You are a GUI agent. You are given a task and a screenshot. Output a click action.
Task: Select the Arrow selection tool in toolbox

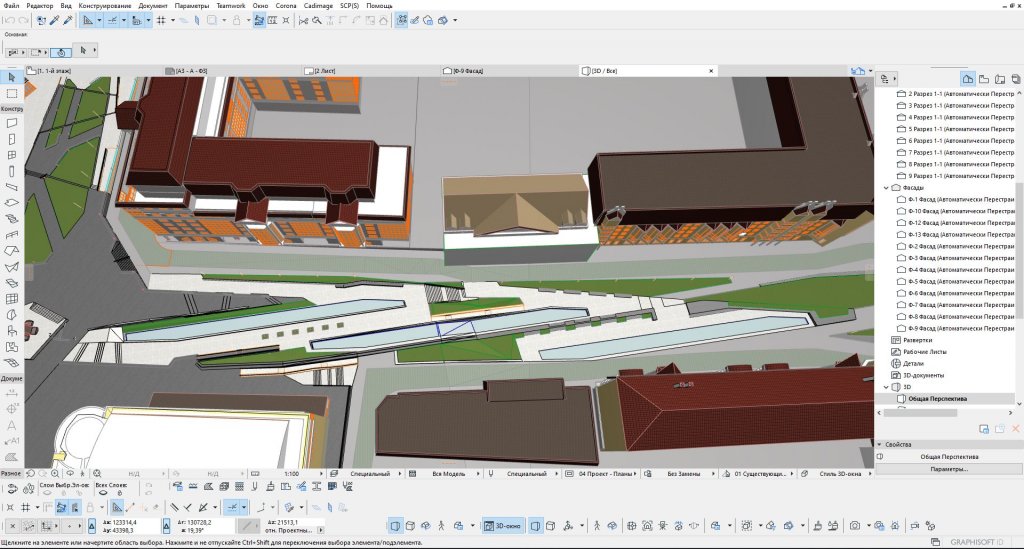pyautogui.click(x=11, y=77)
